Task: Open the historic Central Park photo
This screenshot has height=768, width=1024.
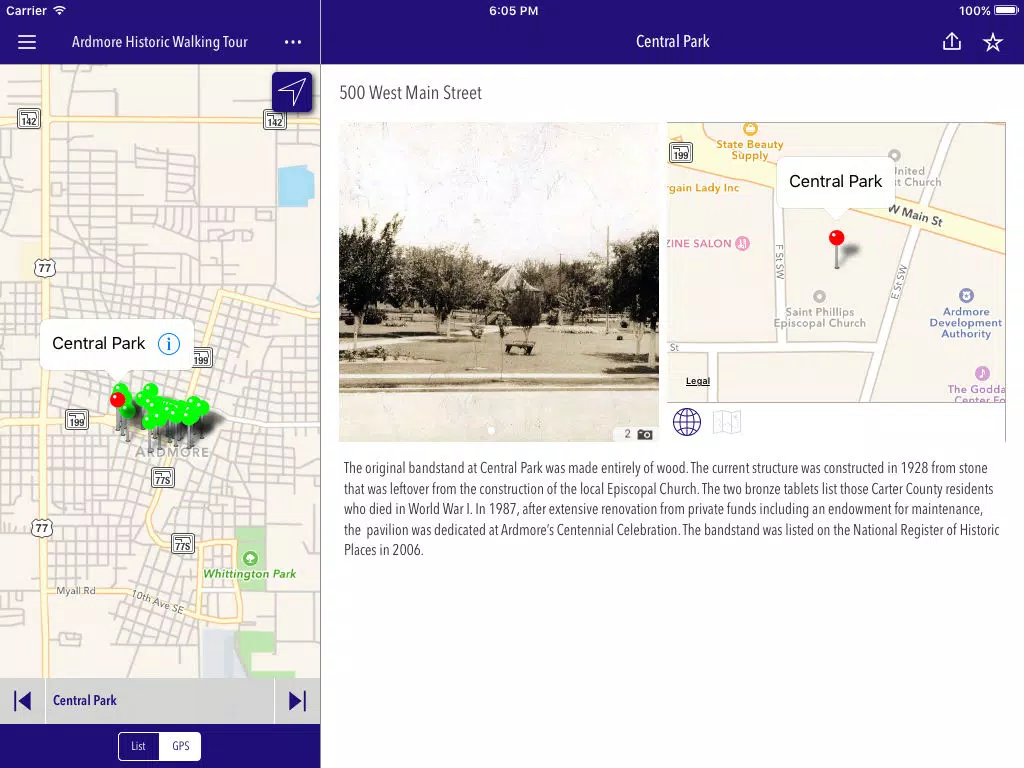Action: (x=499, y=281)
